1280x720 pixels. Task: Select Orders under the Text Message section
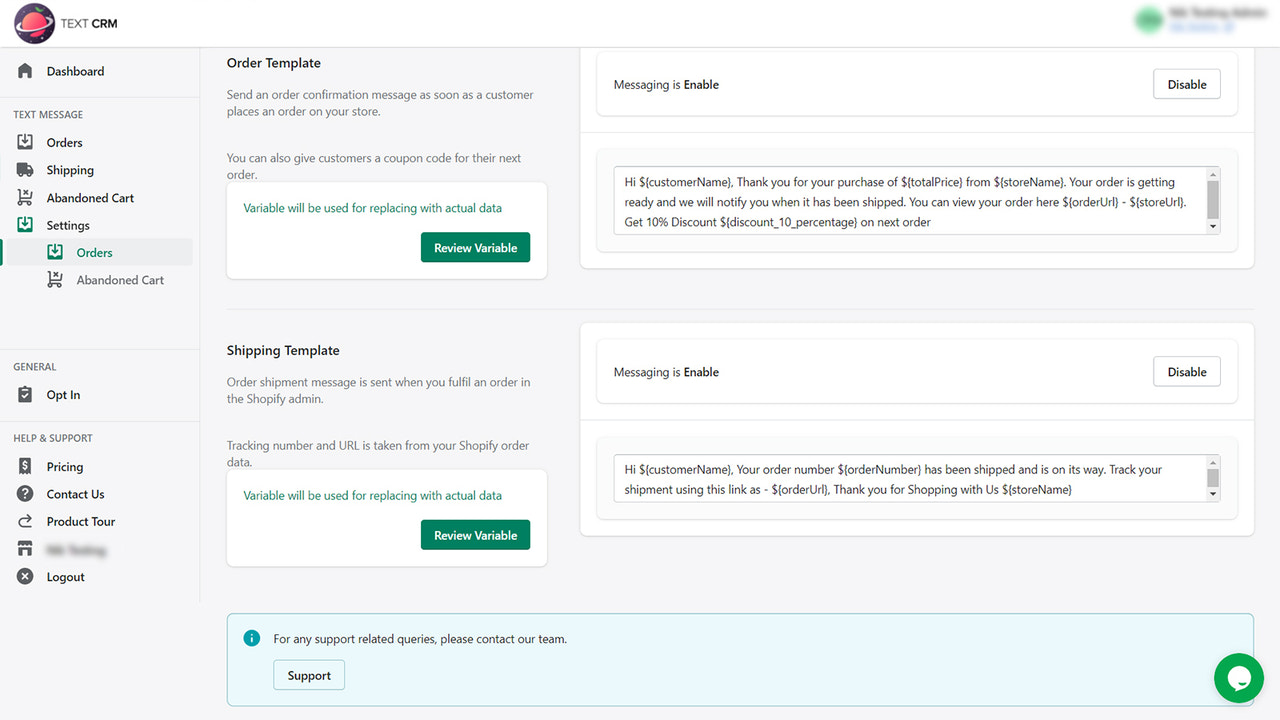point(63,141)
